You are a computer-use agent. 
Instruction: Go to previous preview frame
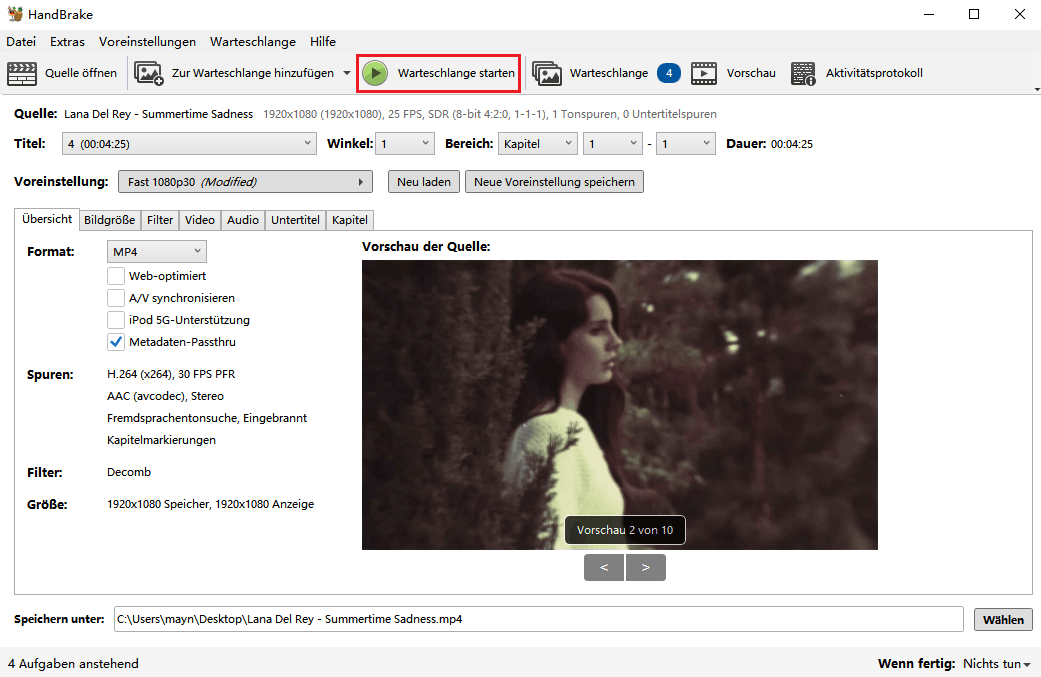point(604,567)
